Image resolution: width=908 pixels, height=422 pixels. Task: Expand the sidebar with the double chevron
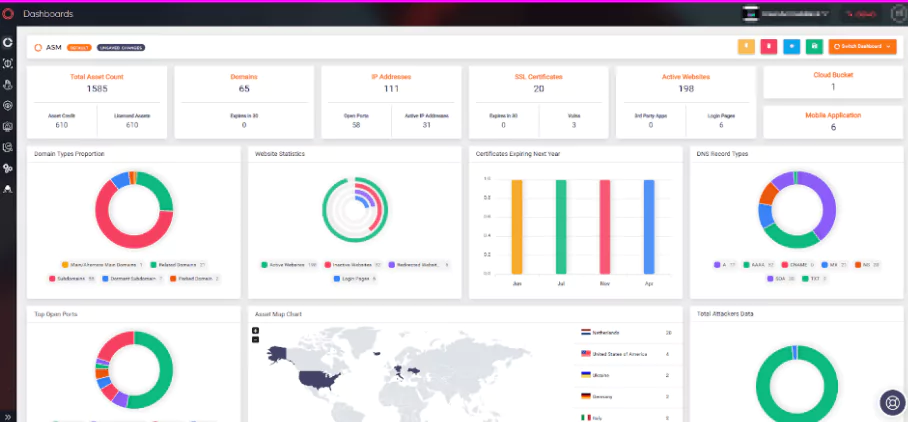pyautogui.click(x=8, y=416)
